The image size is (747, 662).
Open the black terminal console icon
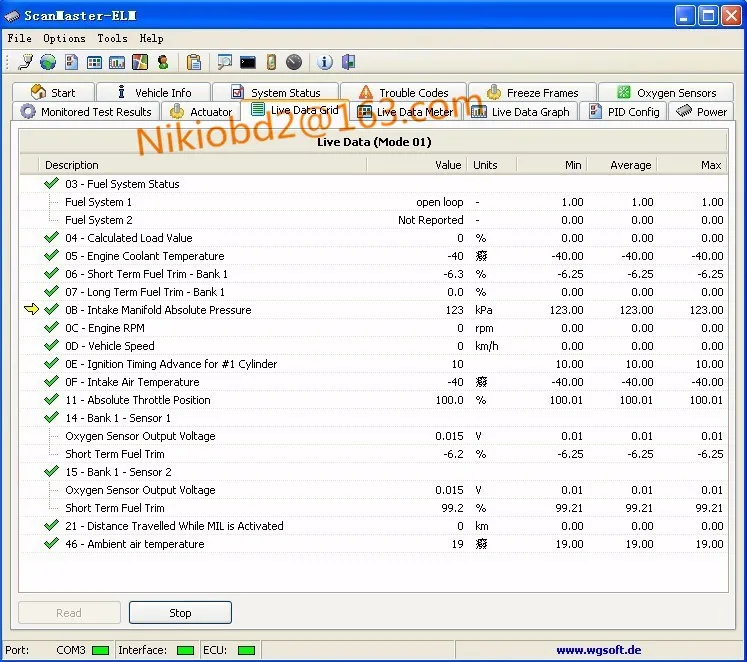(248, 62)
